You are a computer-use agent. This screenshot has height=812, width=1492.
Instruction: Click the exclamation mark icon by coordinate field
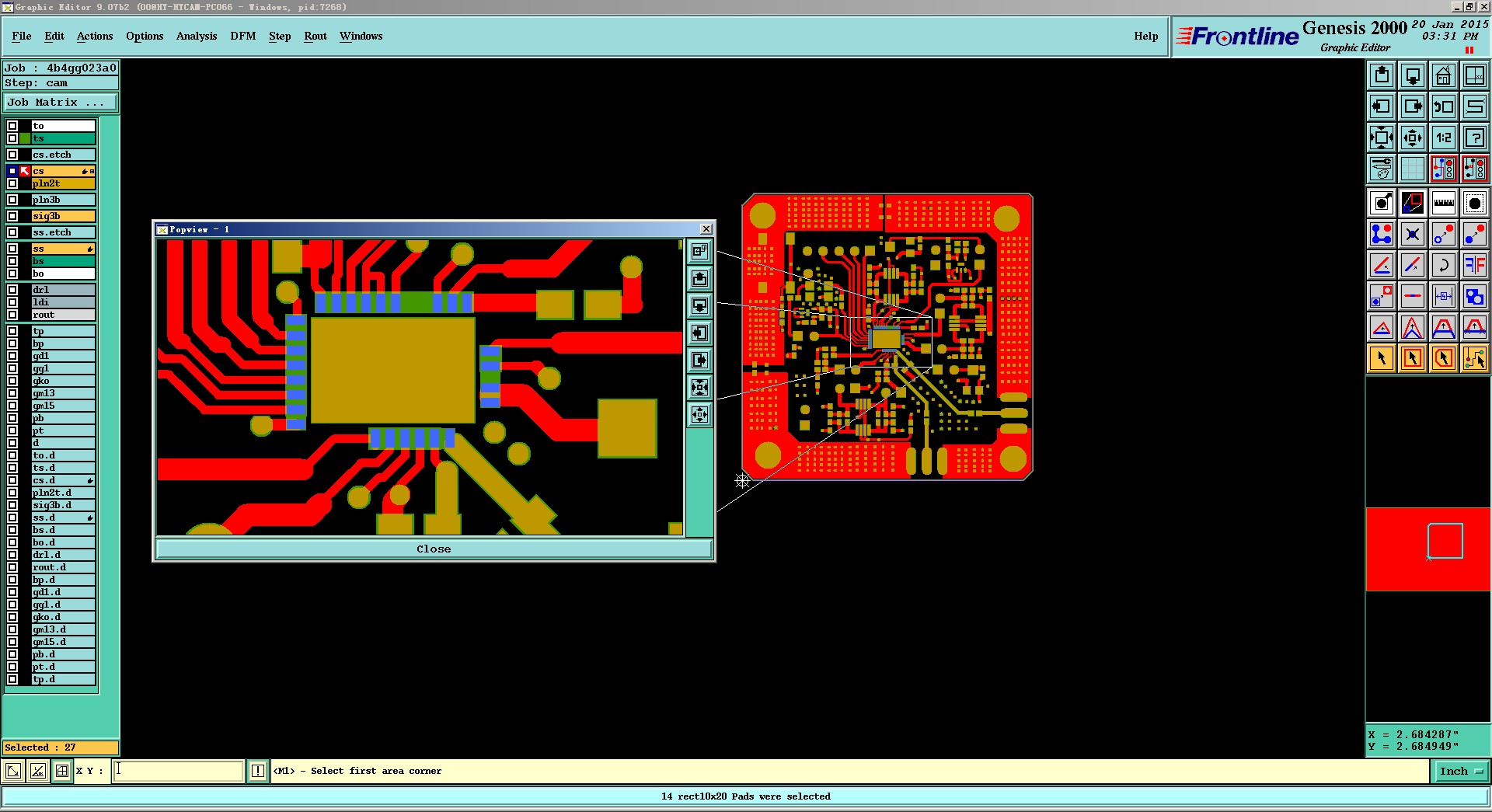click(x=258, y=771)
